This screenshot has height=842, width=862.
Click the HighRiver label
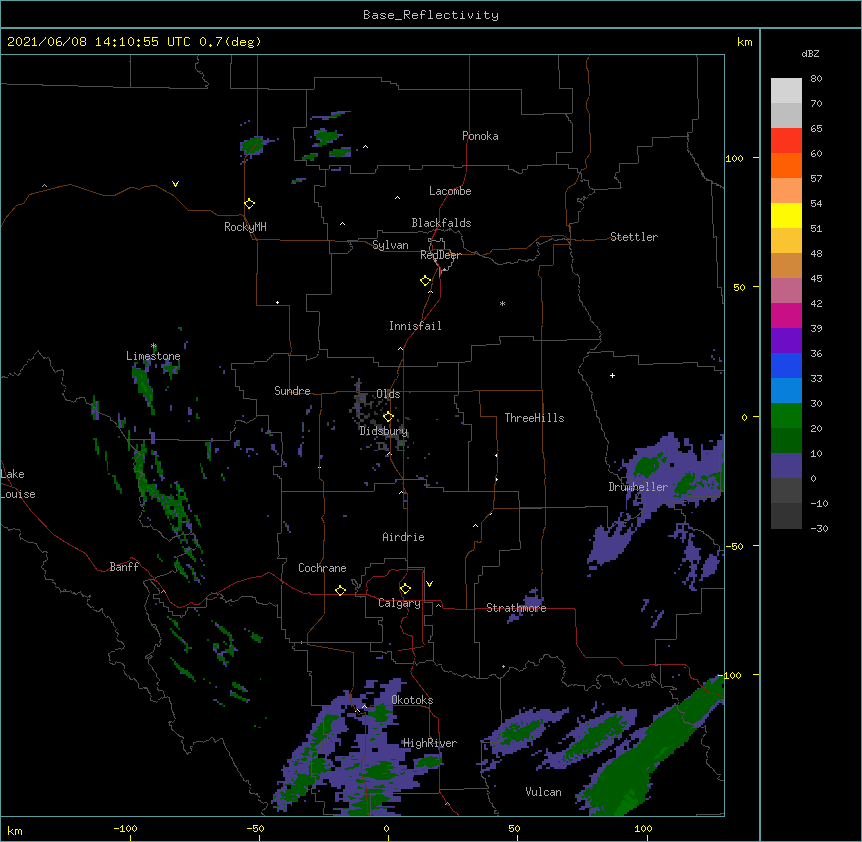(430, 743)
